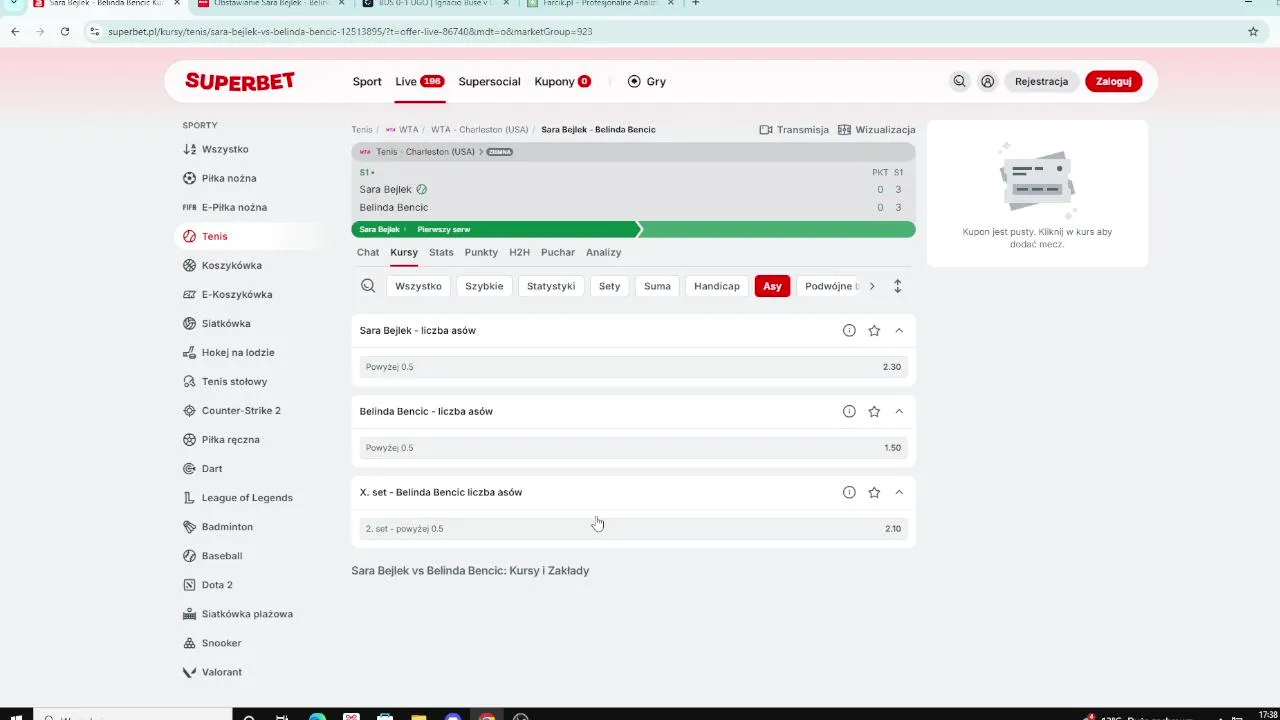Bookmark this page with star icon
This screenshot has height=720, width=1280.
tap(1253, 32)
